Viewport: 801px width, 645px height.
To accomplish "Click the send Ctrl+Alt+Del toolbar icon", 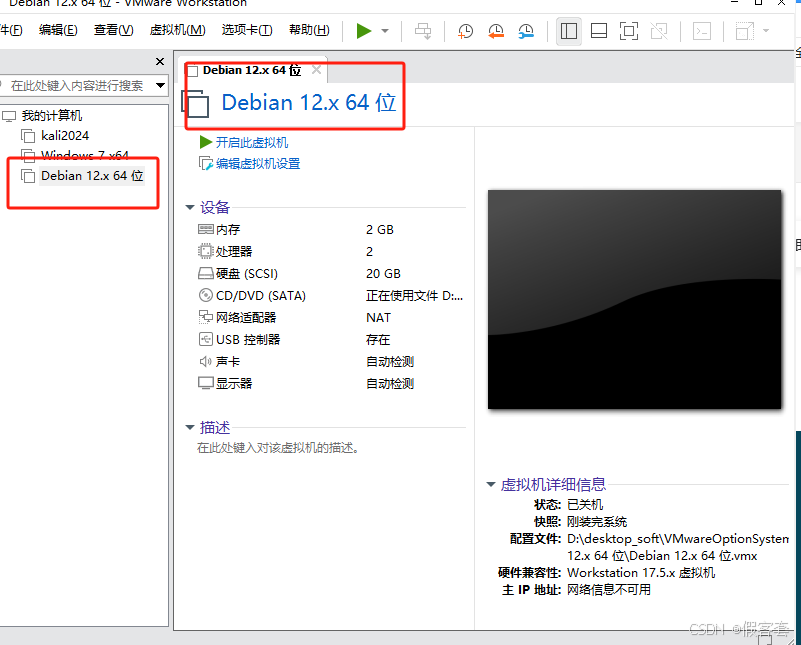I will pos(423,31).
